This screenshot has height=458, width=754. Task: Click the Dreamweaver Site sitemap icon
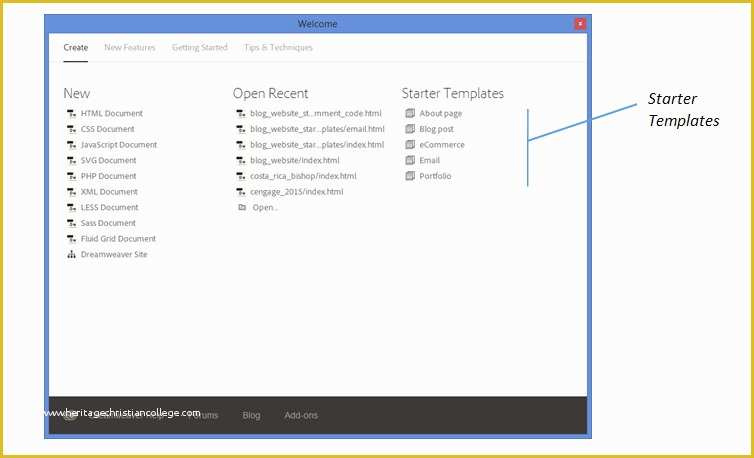[72, 254]
